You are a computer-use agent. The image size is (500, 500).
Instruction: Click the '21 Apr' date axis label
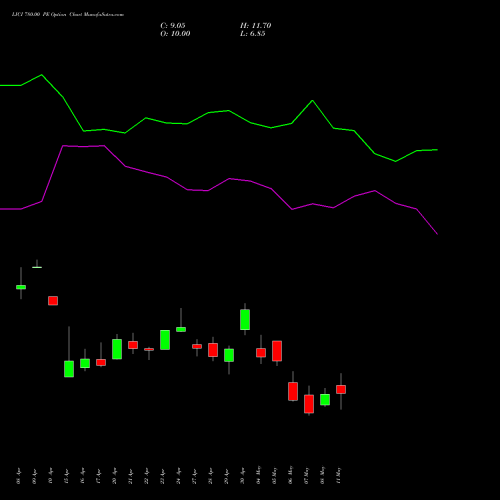(x=130, y=476)
